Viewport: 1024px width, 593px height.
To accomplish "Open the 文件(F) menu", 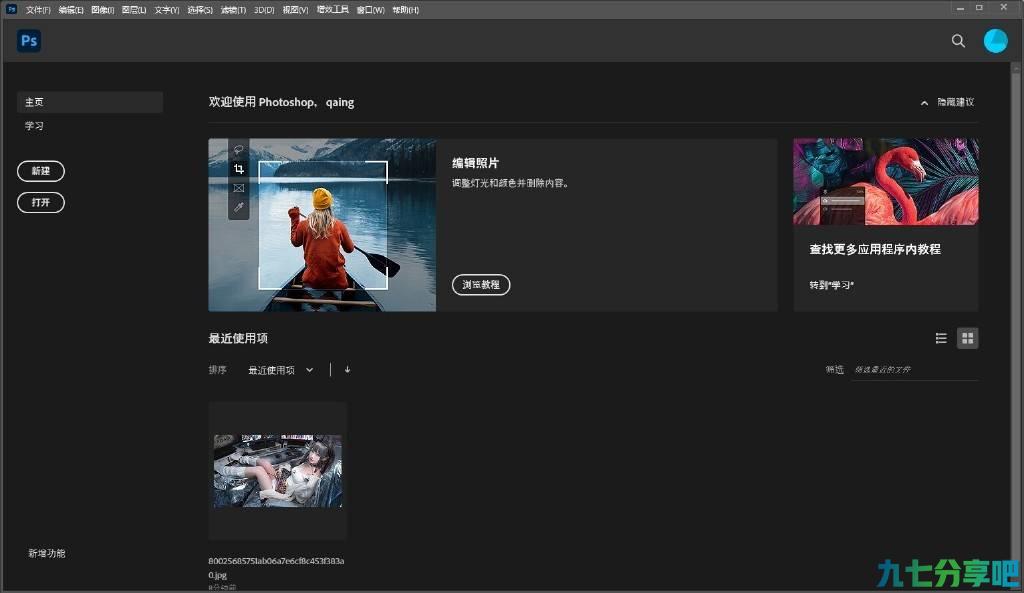I will 38,10.
